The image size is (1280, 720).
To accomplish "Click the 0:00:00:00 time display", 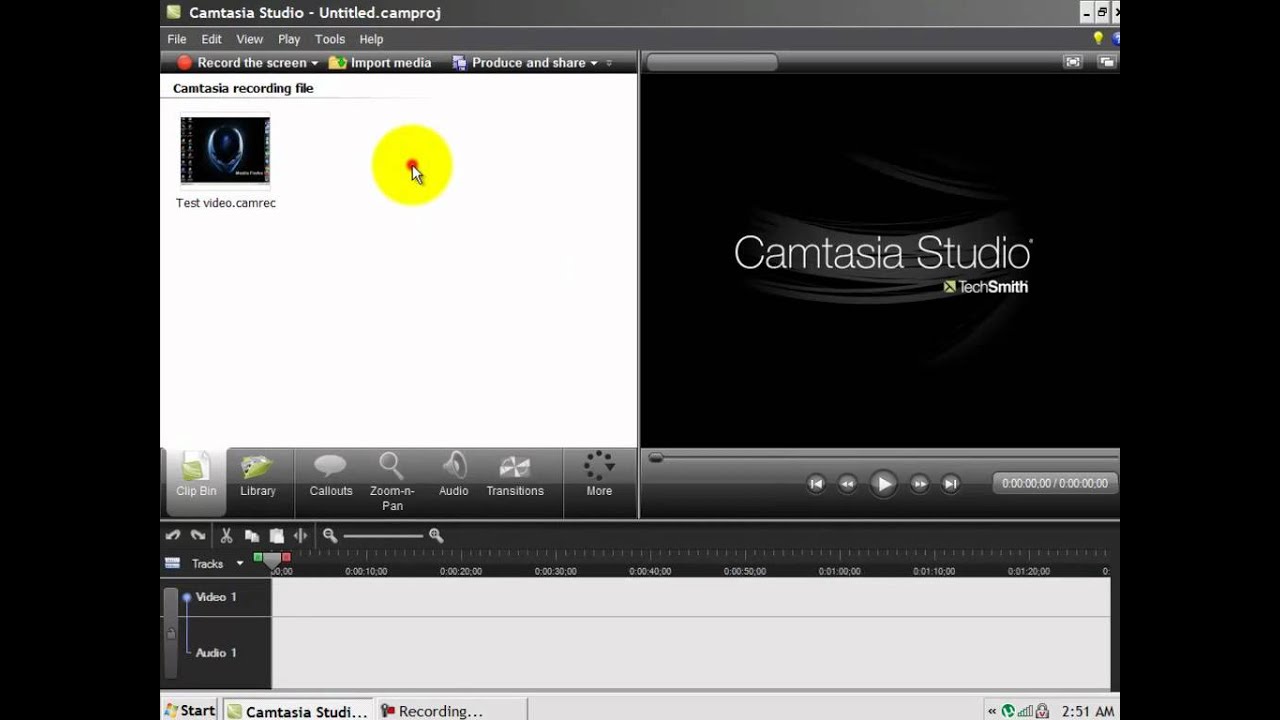I will point(1055,483).
